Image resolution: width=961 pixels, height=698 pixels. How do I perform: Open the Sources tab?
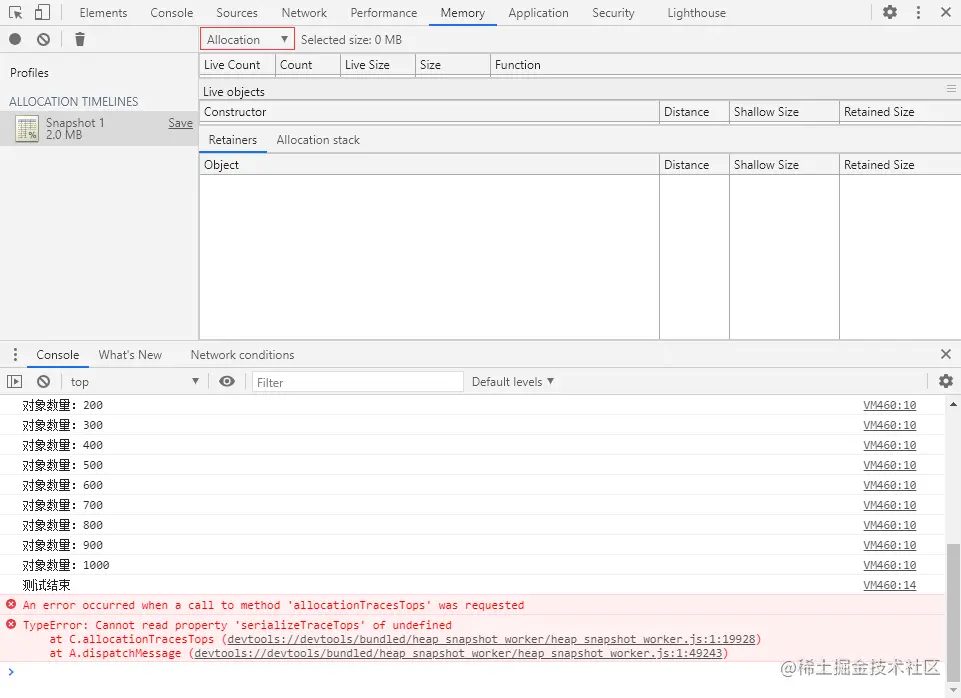click(x=237, y=12)
